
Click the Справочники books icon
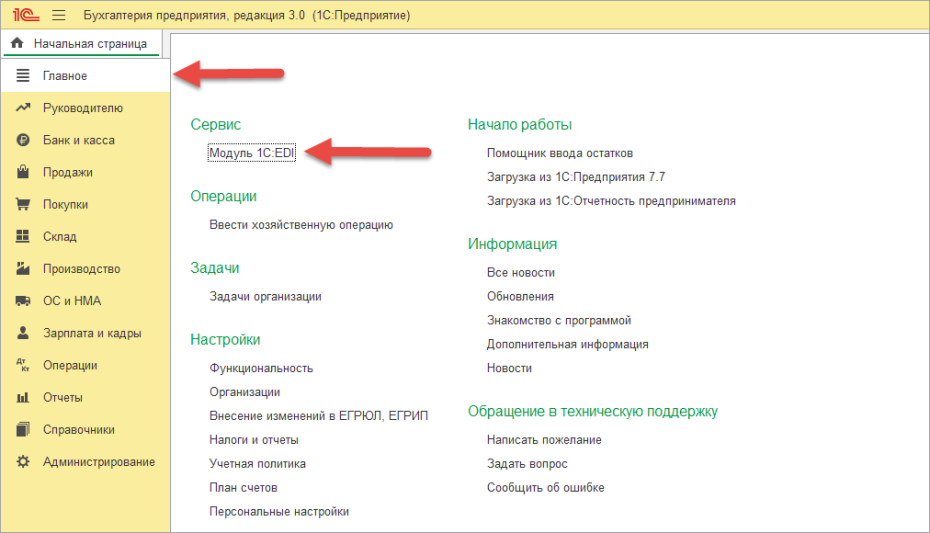23,429
